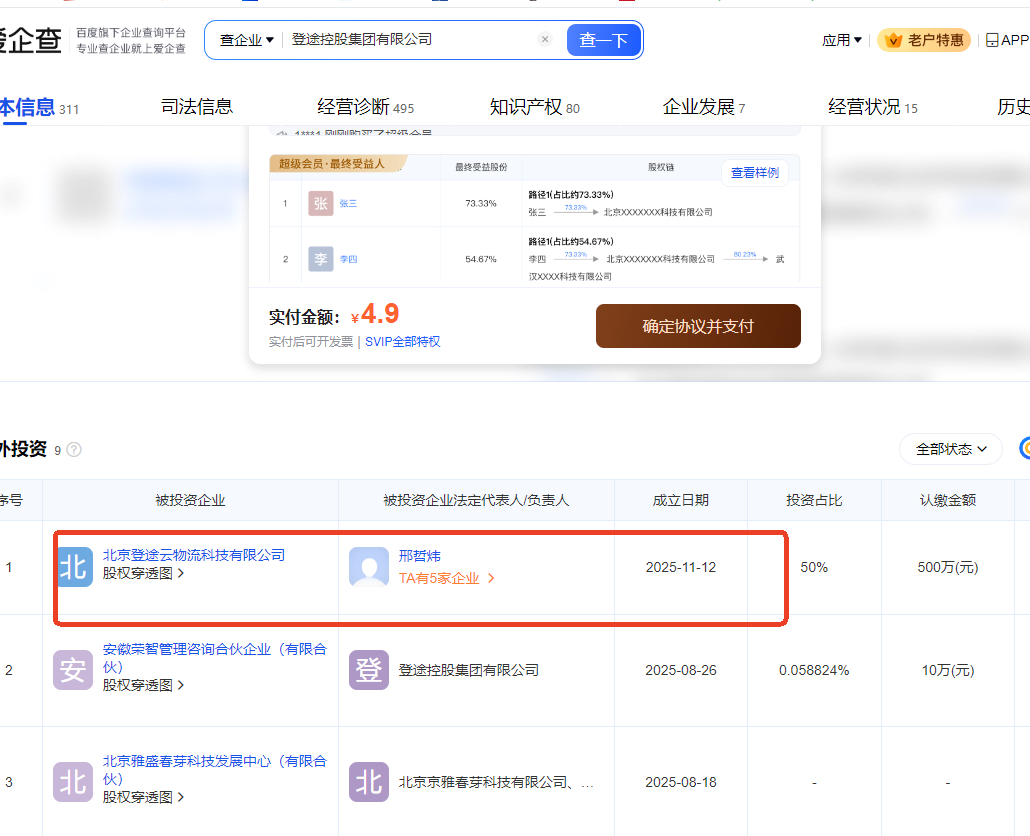Click into the company search input field
Image resolution: width=1030 pixels, height=836 pixels.
pyautogui.click(x=410, y=40)
